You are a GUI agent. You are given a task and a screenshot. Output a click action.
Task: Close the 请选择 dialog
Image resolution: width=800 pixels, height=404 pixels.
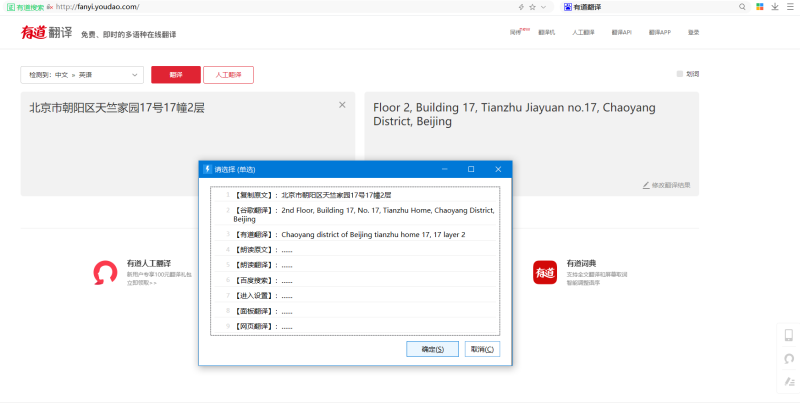point(498,169)
